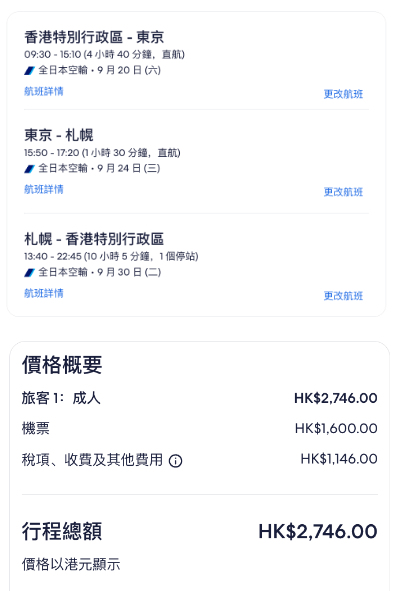Open 航班詳情 for the 東京 - 札幌 flight
This screenshot has width=400, height=591.
click(x=44, y=189)
